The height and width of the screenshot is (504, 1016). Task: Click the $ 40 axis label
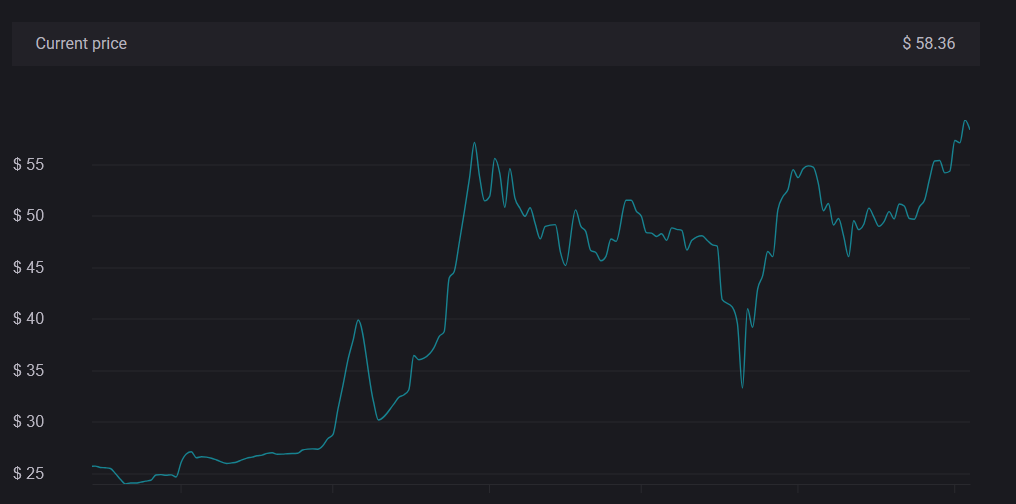tap(29, 319)
